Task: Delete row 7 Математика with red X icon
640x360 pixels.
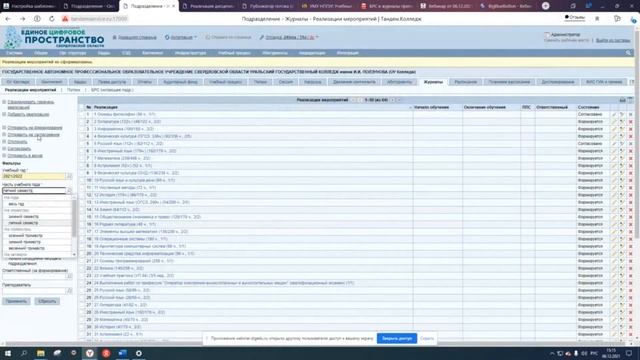Action: click(x=630, y=158)
